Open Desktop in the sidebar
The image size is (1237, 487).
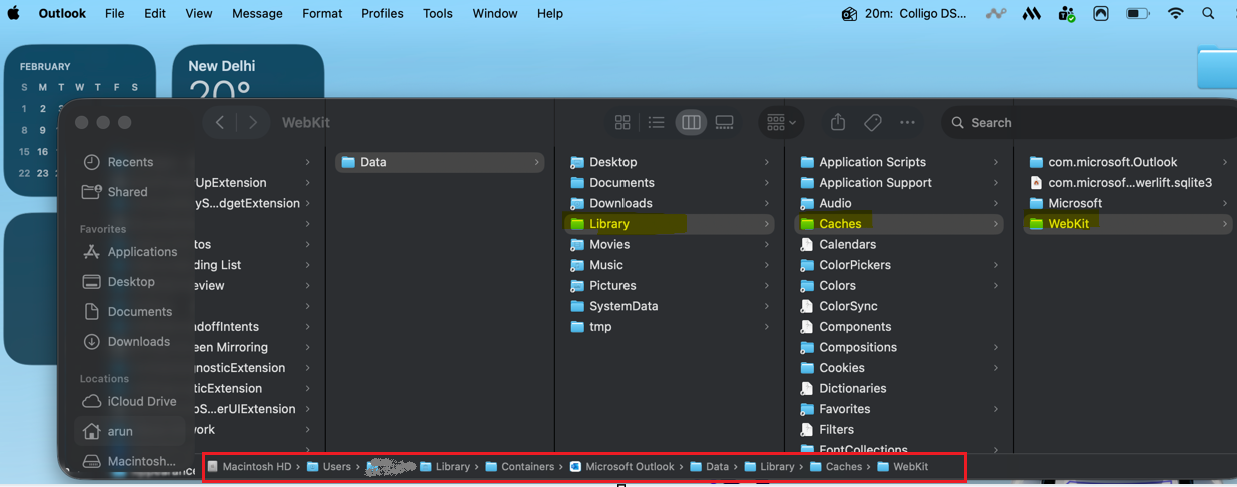[131, 282]
